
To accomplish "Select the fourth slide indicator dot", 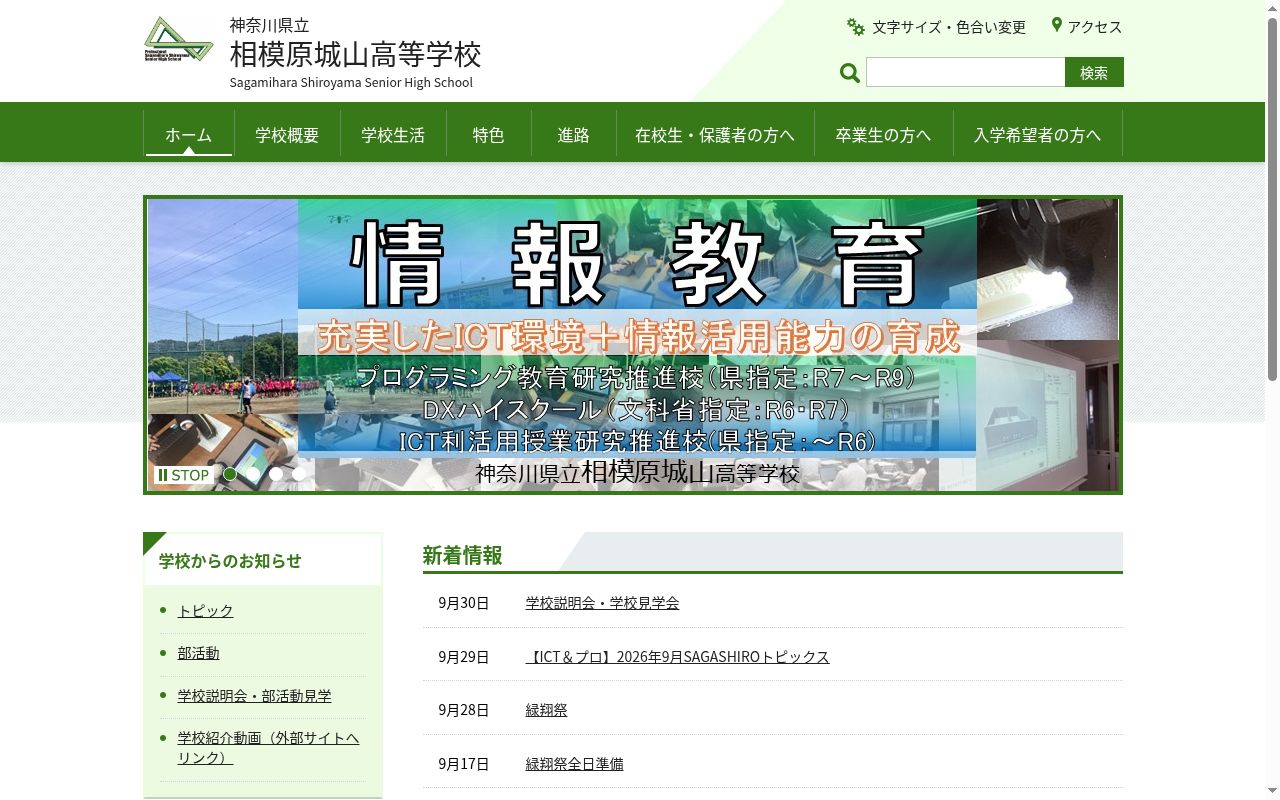I will tap(299, 474).
